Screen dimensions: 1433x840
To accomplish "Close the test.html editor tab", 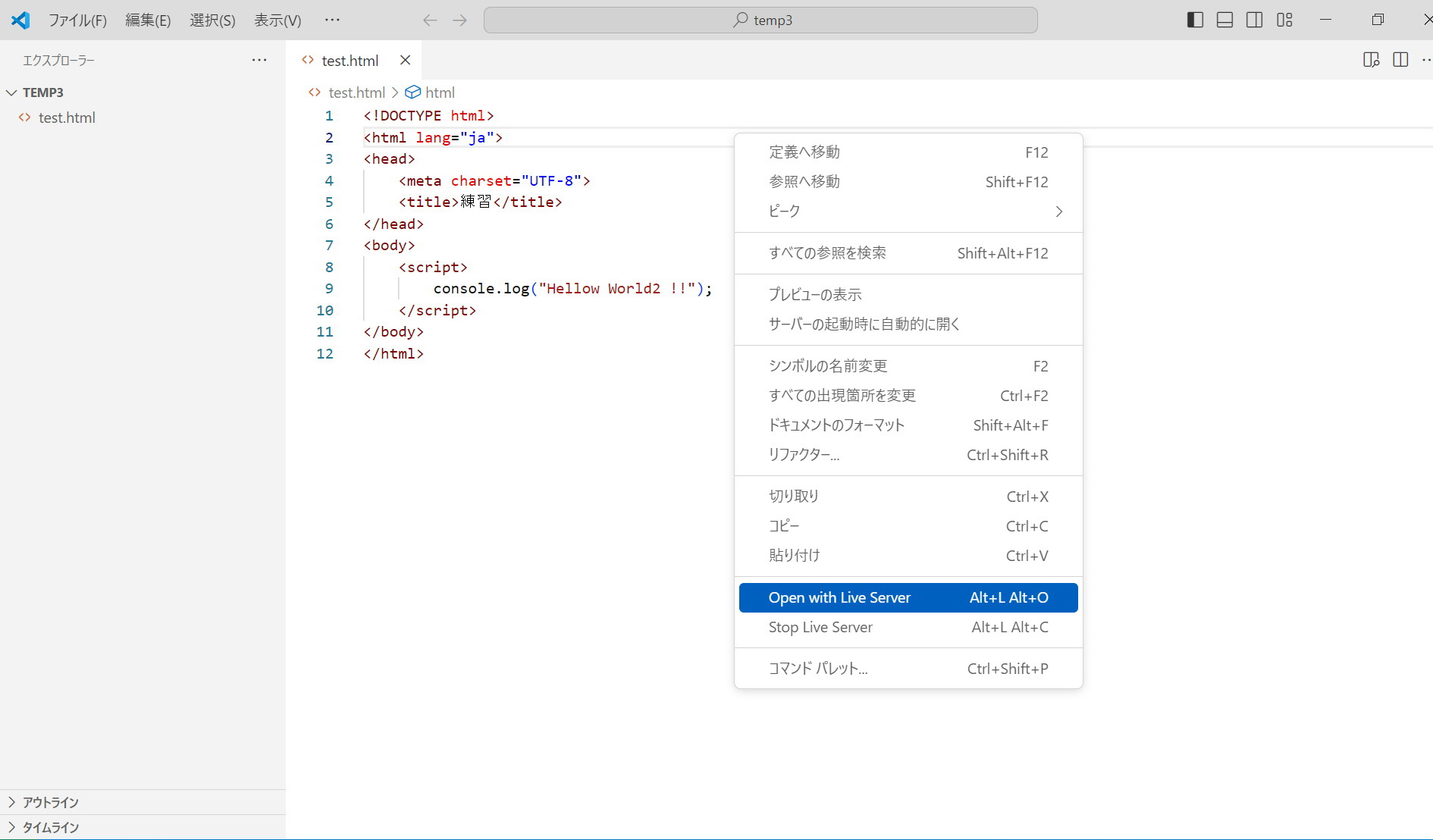I will pos(405,61).
